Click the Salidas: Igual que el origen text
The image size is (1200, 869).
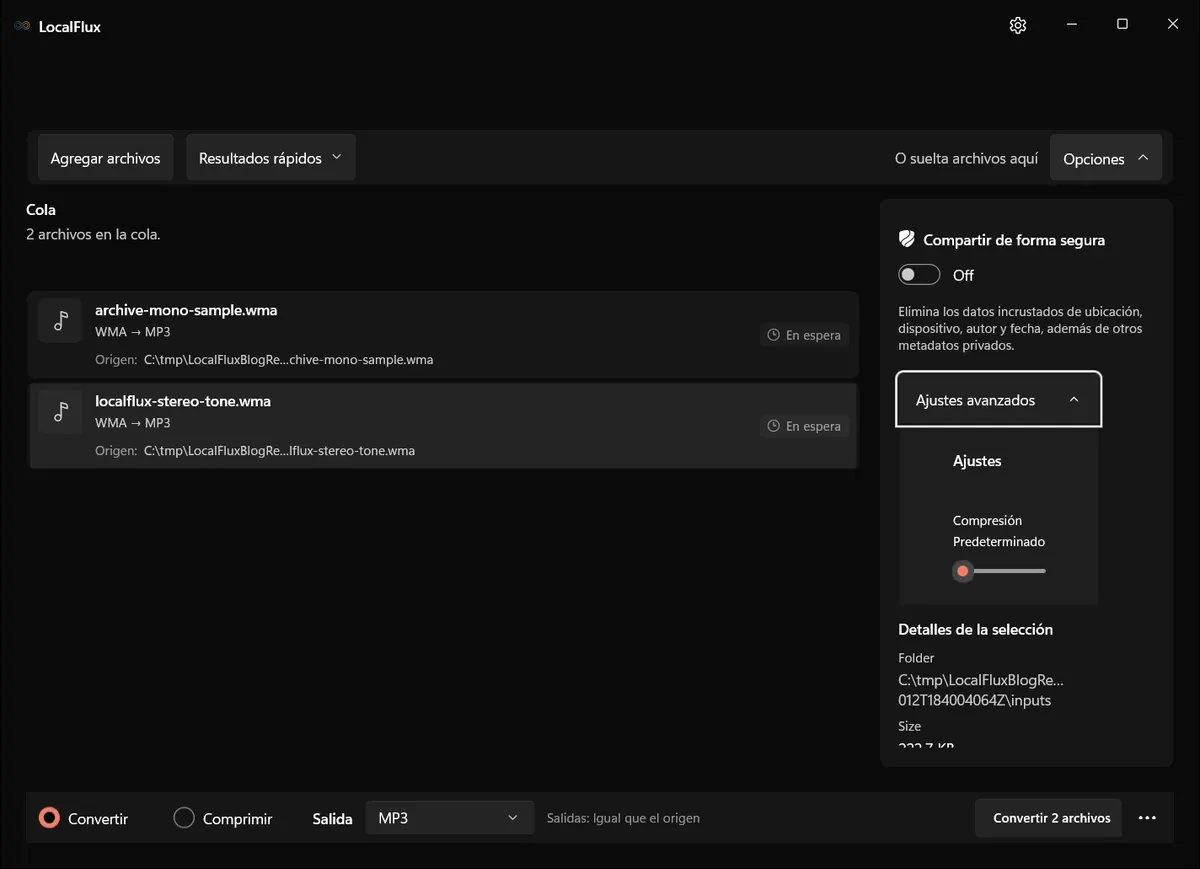point(623,818)
